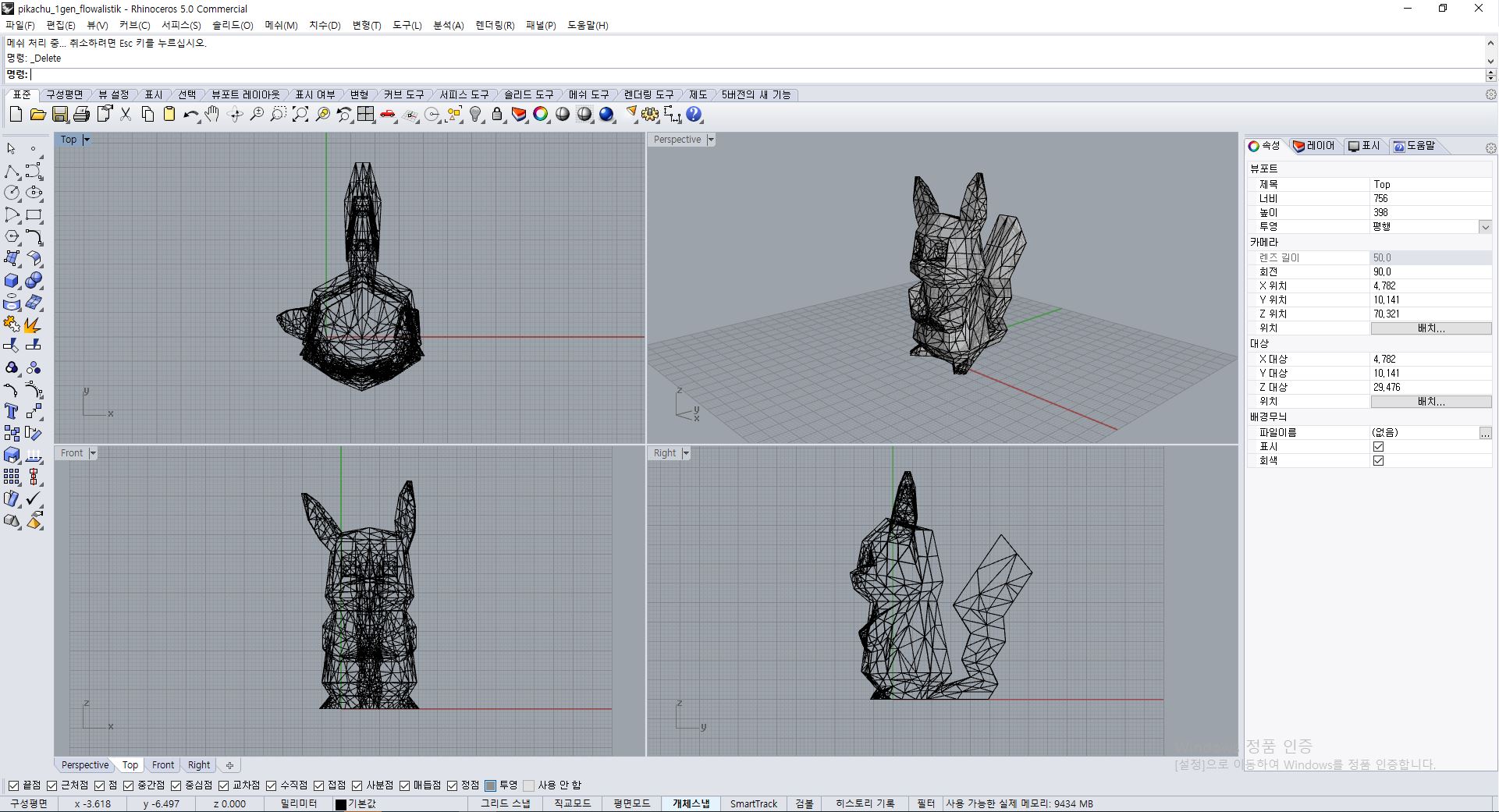Toggle 그리드 스냅 in the status bar
Viewport: 1499px width, 812px height.
tap(505, 803)
